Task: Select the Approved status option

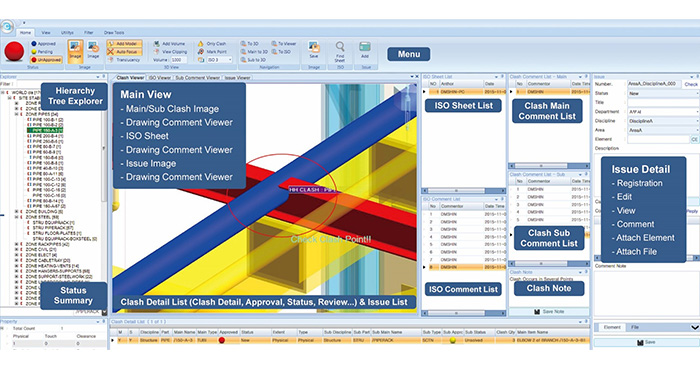Action: [44, 44]
